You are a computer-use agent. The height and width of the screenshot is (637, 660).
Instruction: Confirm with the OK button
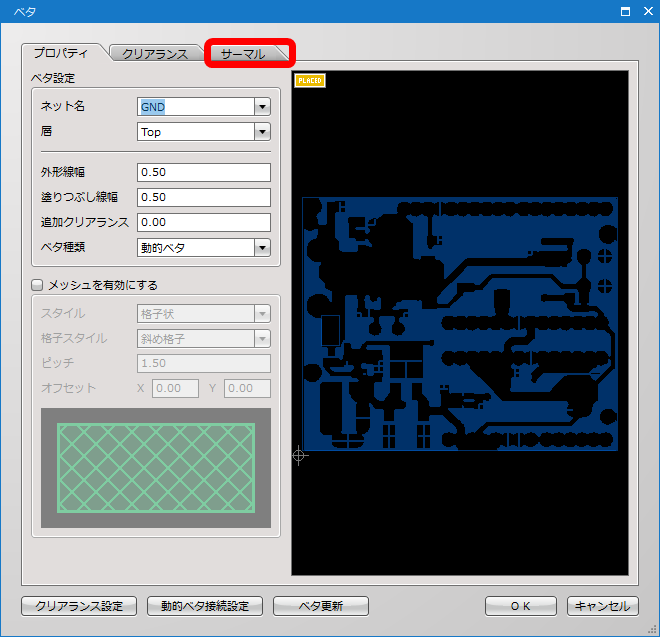point(521,606)
